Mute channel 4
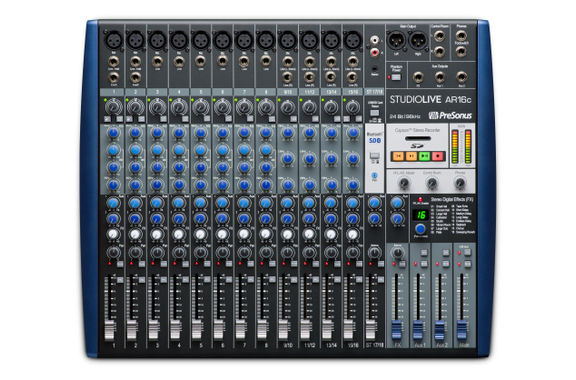576x380 pixels. [186, 264]
